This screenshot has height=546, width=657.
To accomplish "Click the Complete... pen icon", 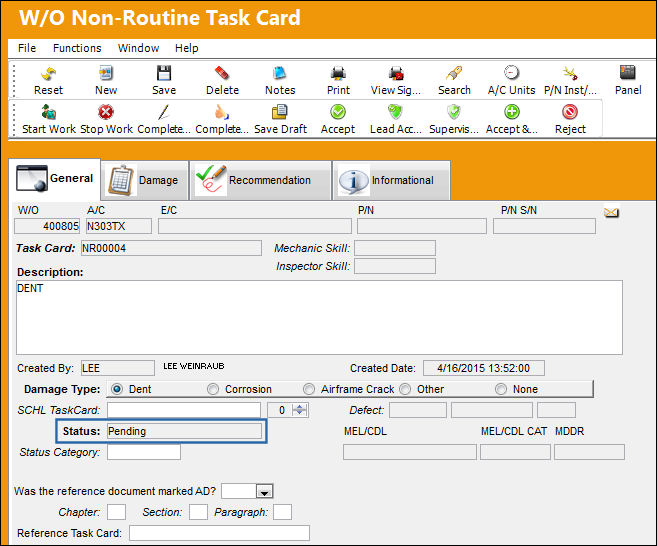I will [164, 112].
